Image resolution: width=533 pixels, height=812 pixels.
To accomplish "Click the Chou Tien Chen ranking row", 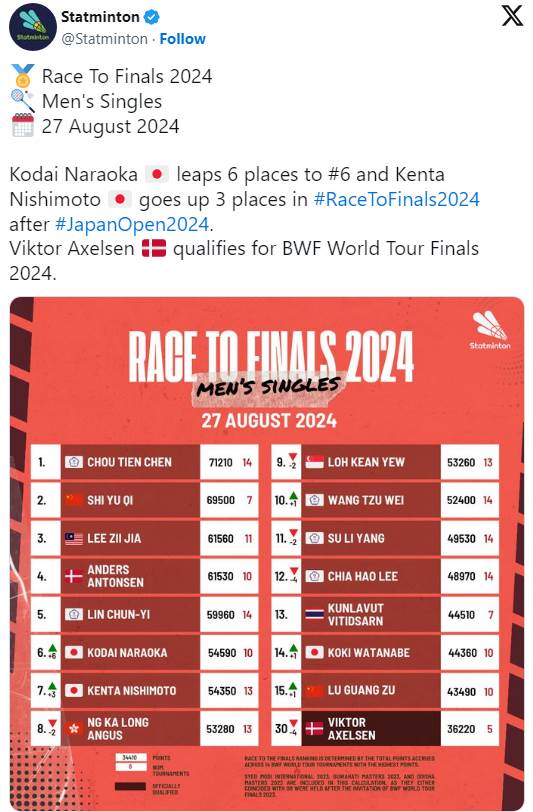I will click(x=145, y=462).
